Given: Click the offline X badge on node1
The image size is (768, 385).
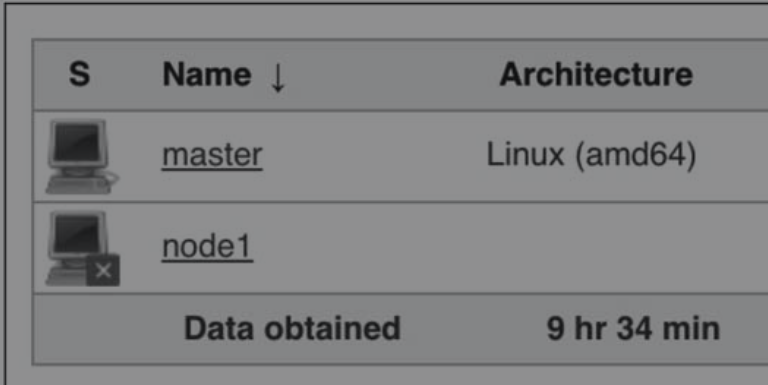Looking at the screenshot, I should [103, 270].
